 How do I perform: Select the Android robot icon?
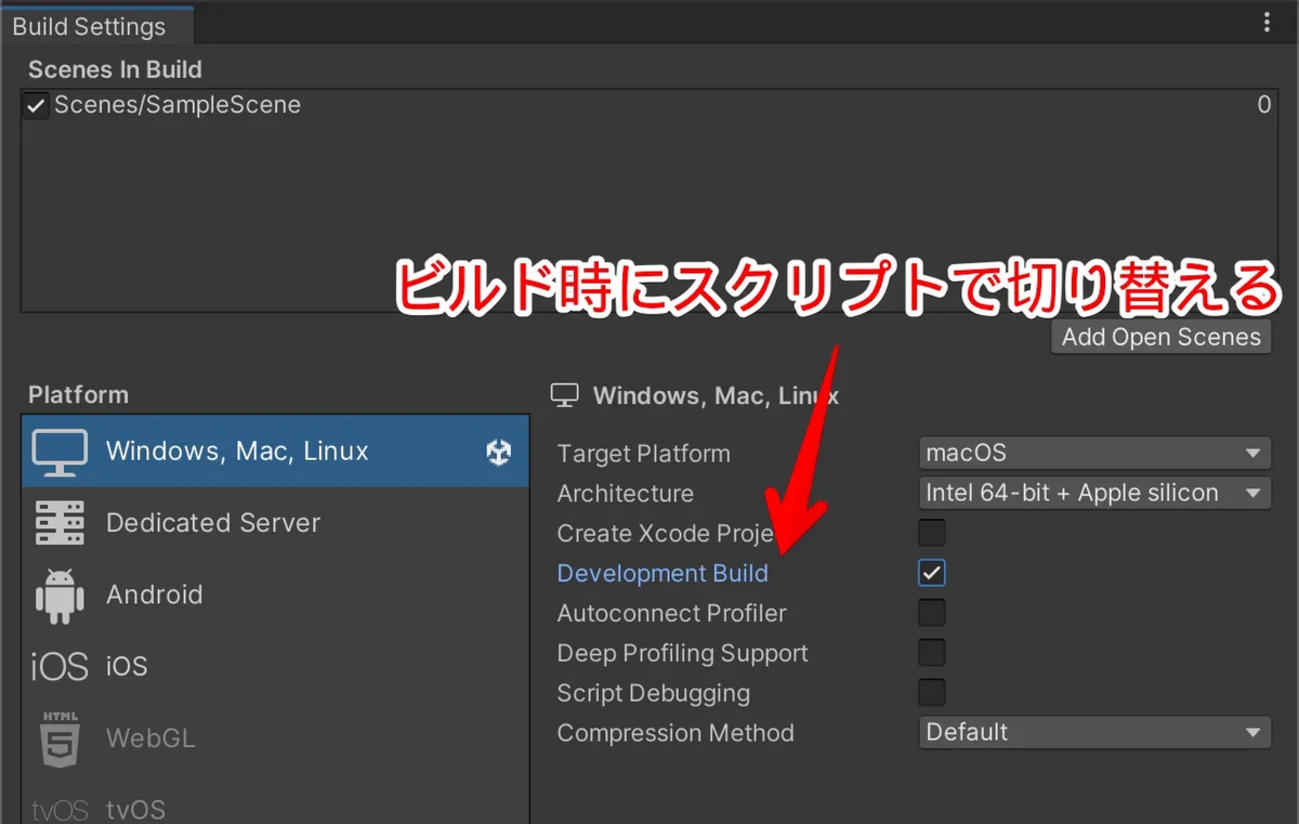coord(60,596)
